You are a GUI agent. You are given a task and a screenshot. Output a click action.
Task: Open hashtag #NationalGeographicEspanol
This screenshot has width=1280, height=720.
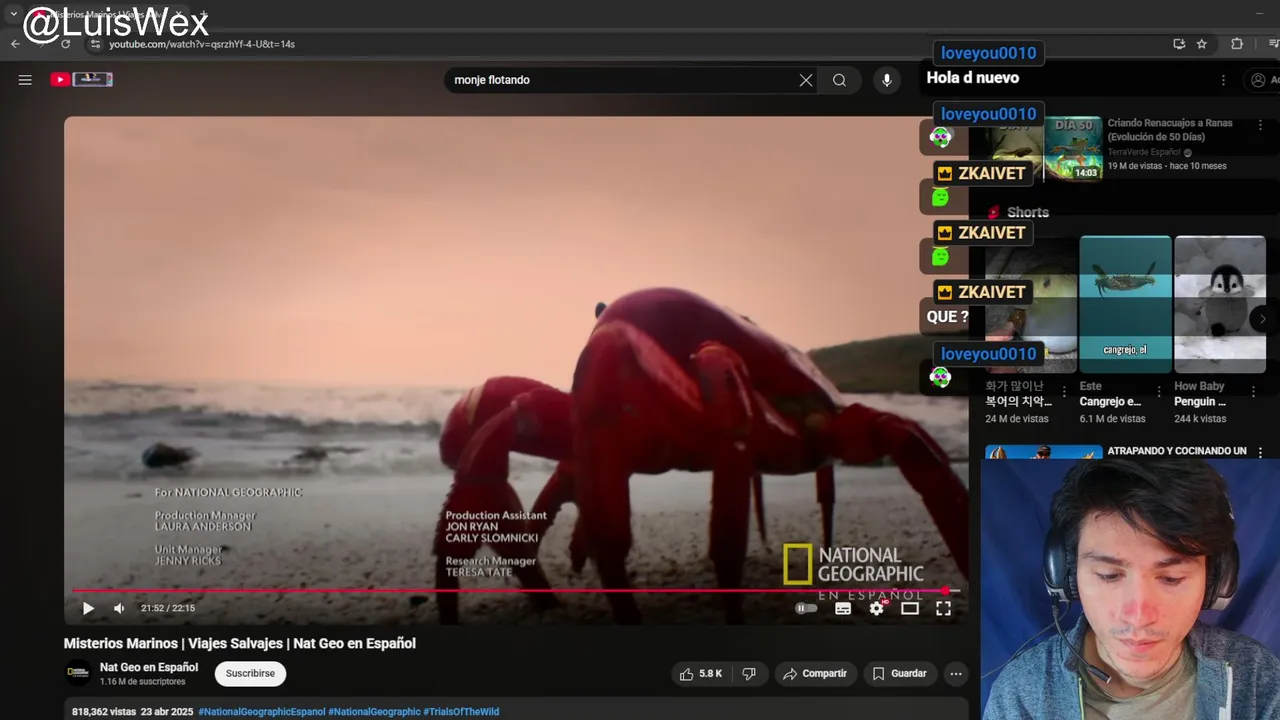coord(262,712)
